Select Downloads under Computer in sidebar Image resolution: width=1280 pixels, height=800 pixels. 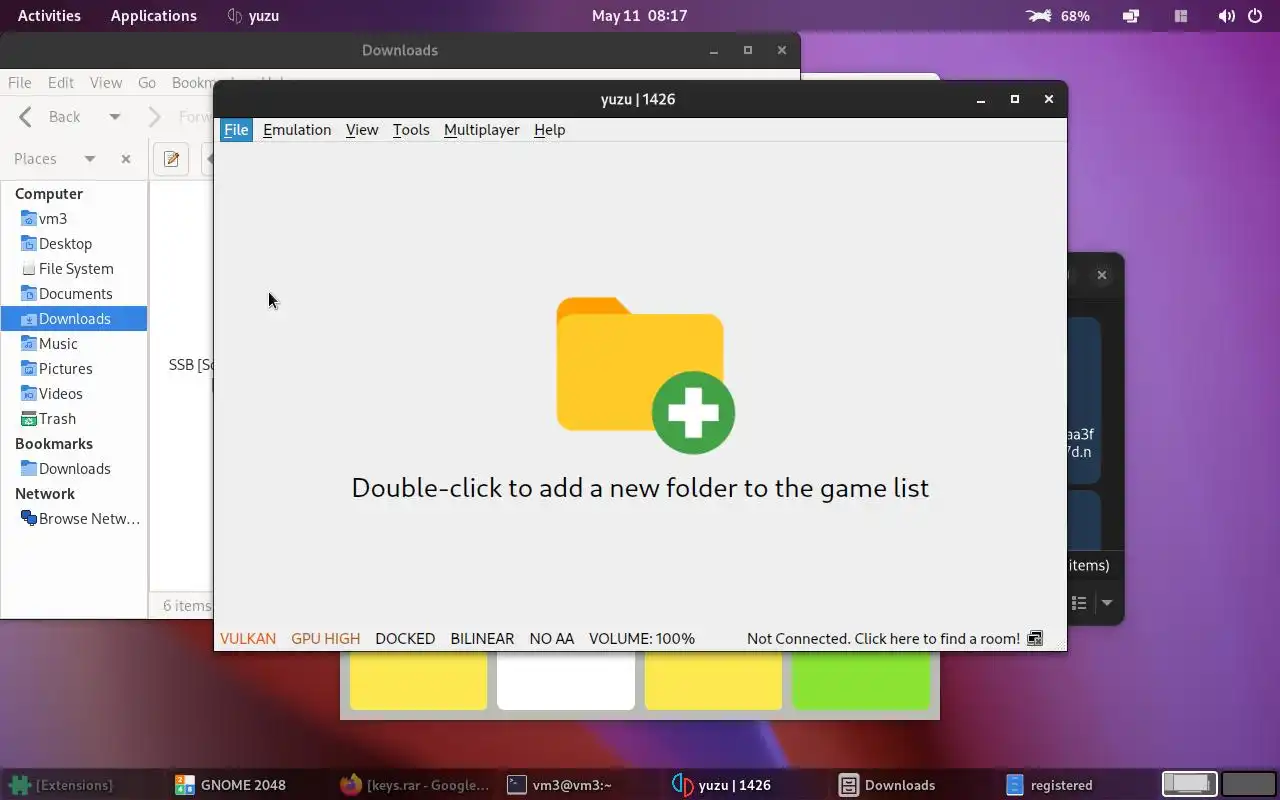[x=74, y=319]
